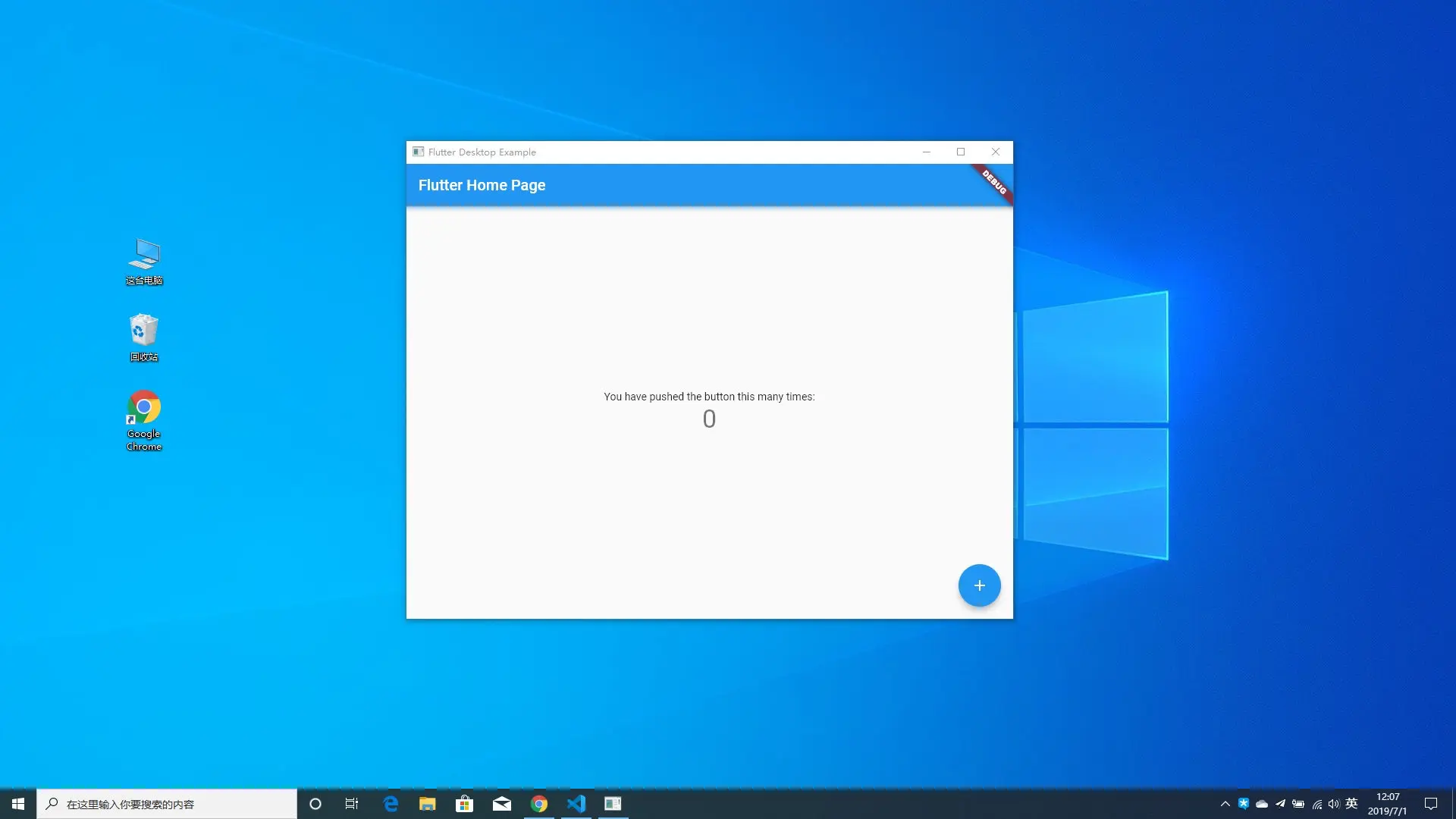This screenshot has height=819, width=1456.
Task: Launch Microsoft Edge from the taskbar
Action: tap(391, 804)
